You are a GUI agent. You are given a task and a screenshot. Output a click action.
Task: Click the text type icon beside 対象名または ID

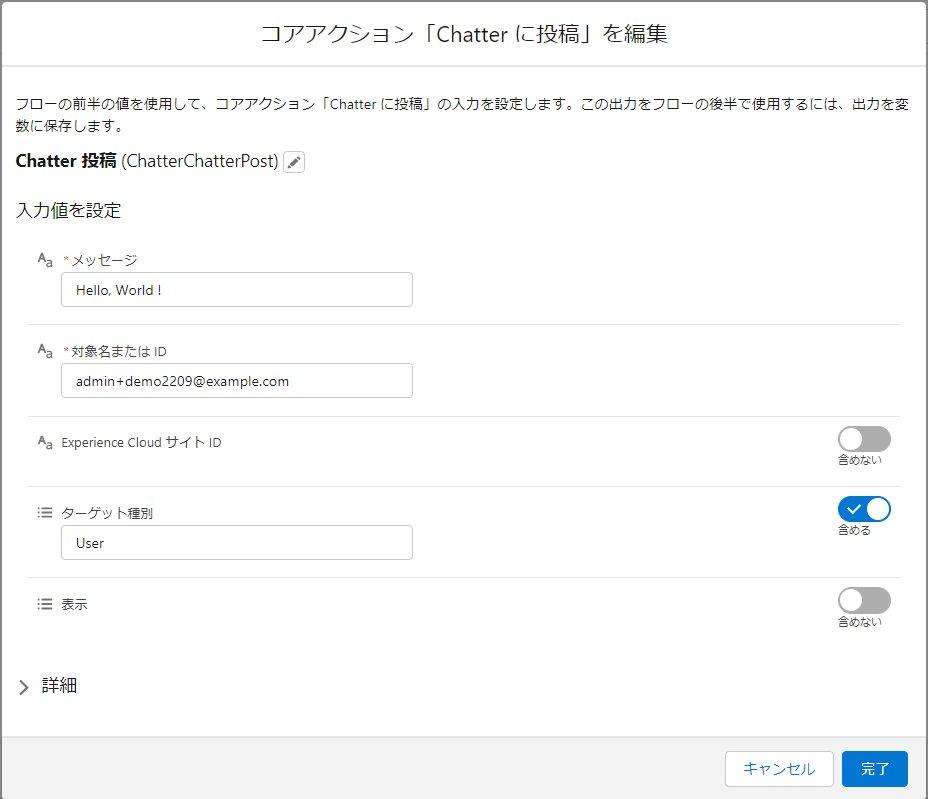45,350
